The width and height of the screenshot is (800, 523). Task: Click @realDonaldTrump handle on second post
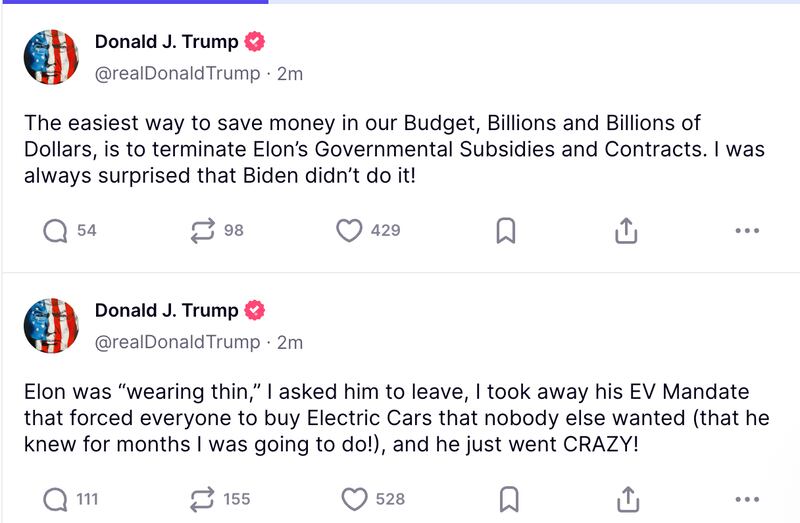177,341
